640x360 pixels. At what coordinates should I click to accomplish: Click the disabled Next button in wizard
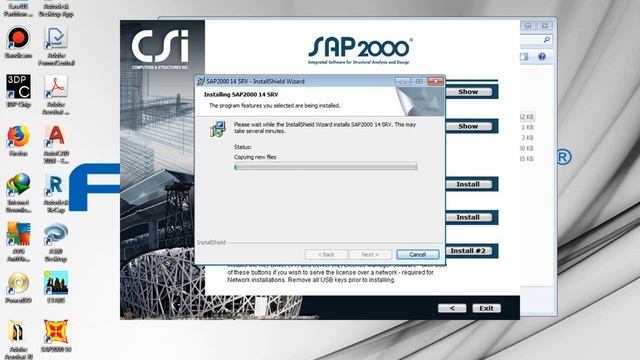pos(370,255)
